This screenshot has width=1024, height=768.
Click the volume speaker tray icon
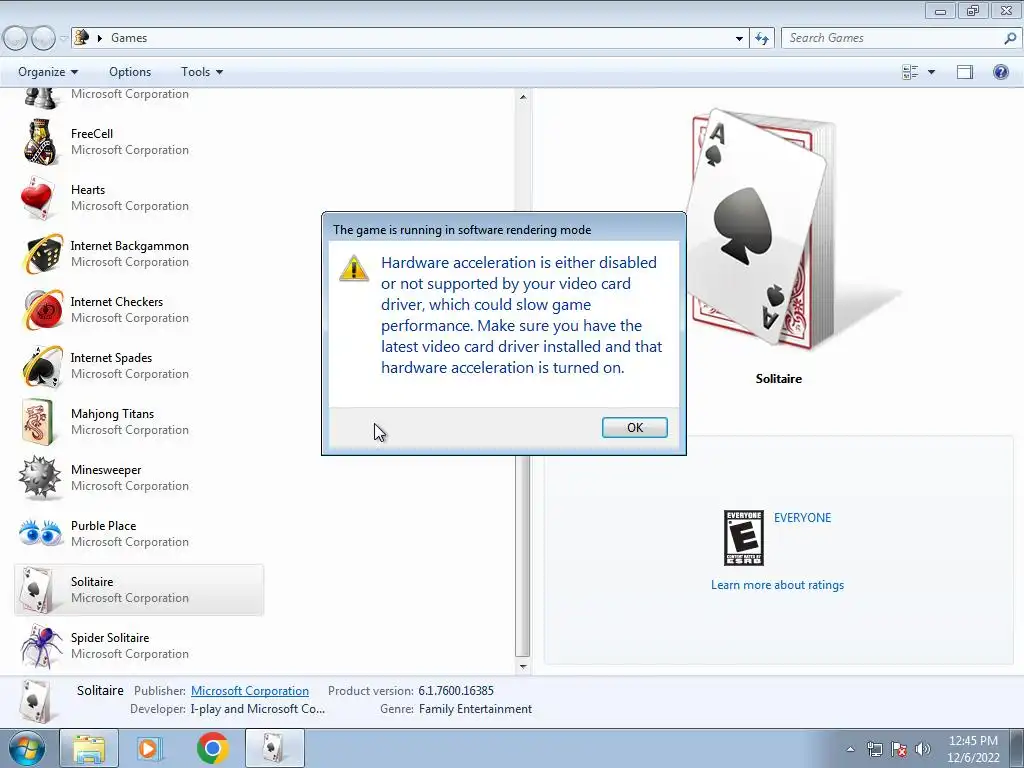pyautogui.click(x=923, y=749)
